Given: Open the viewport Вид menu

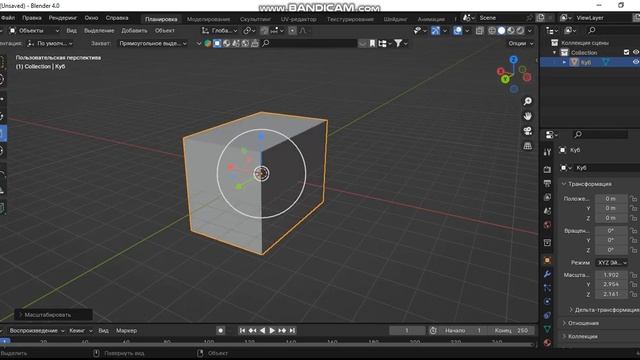Looking at the screenshot, I should coord(71,31).
